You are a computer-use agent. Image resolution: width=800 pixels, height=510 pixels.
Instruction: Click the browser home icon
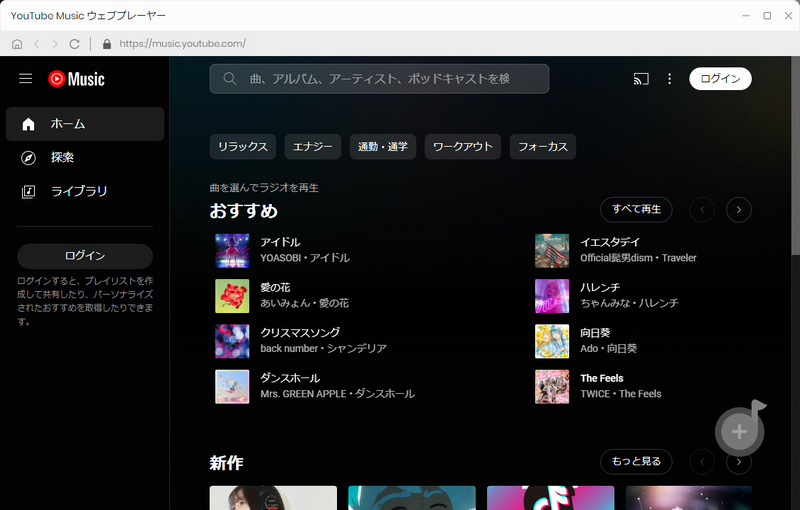coord(17,44)
